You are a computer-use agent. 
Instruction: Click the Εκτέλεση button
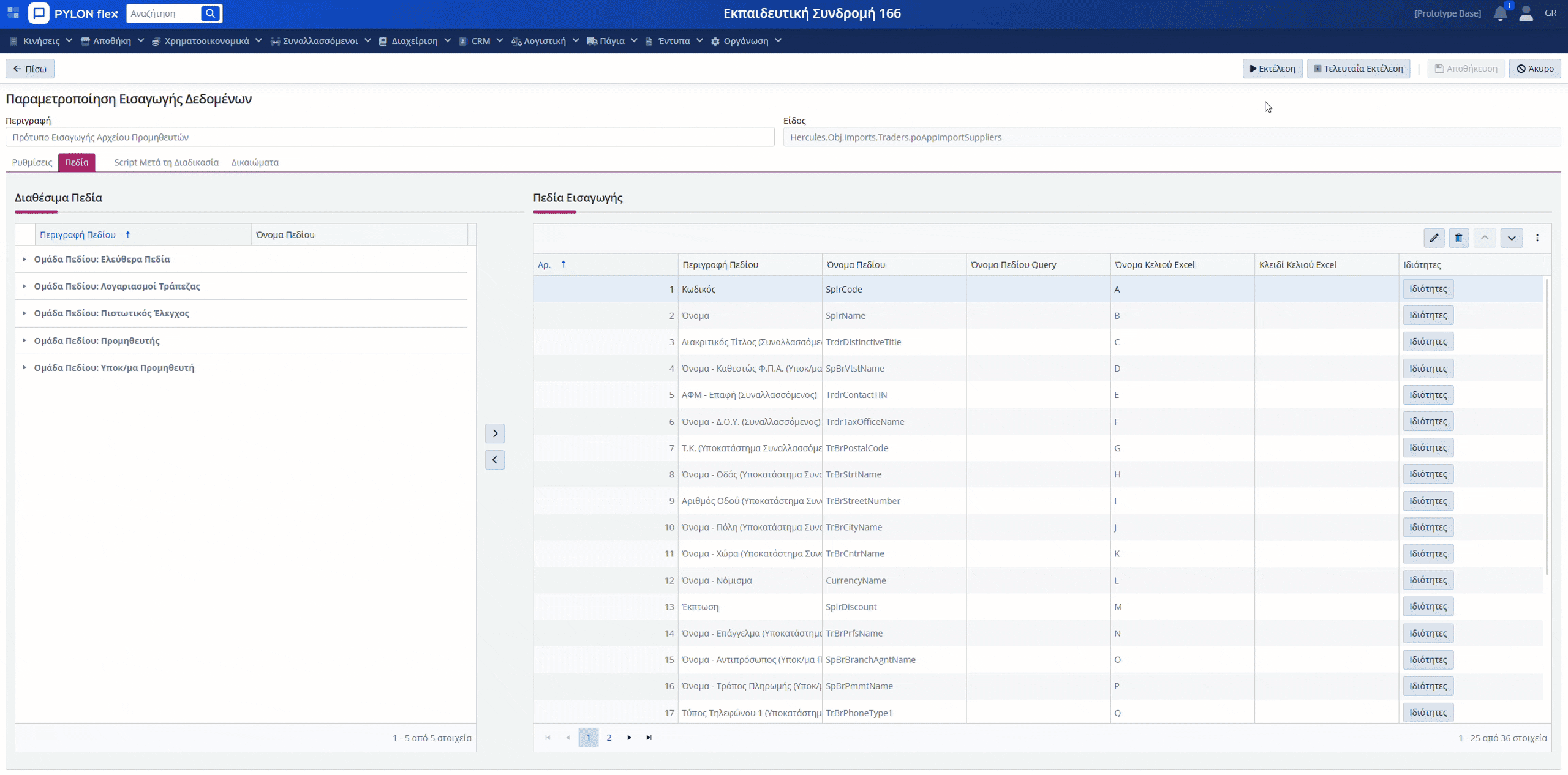click(1272, 69)
